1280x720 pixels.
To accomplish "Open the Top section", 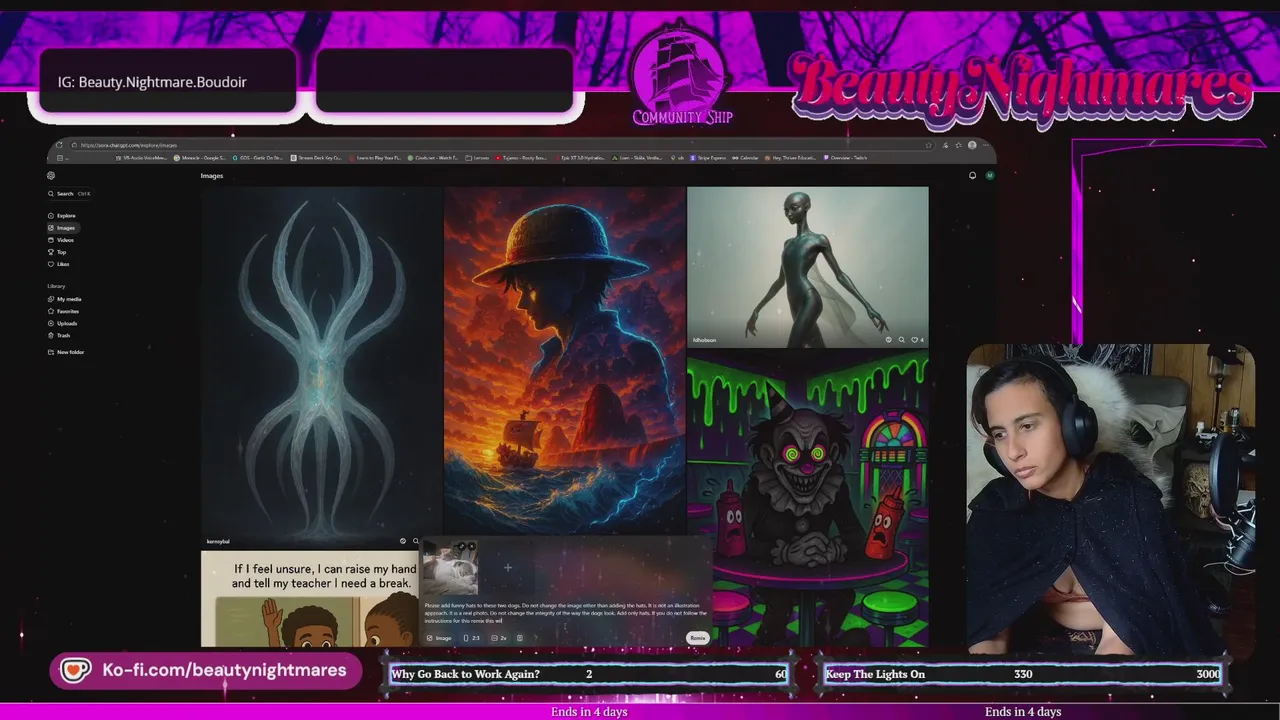I will 58,252.
